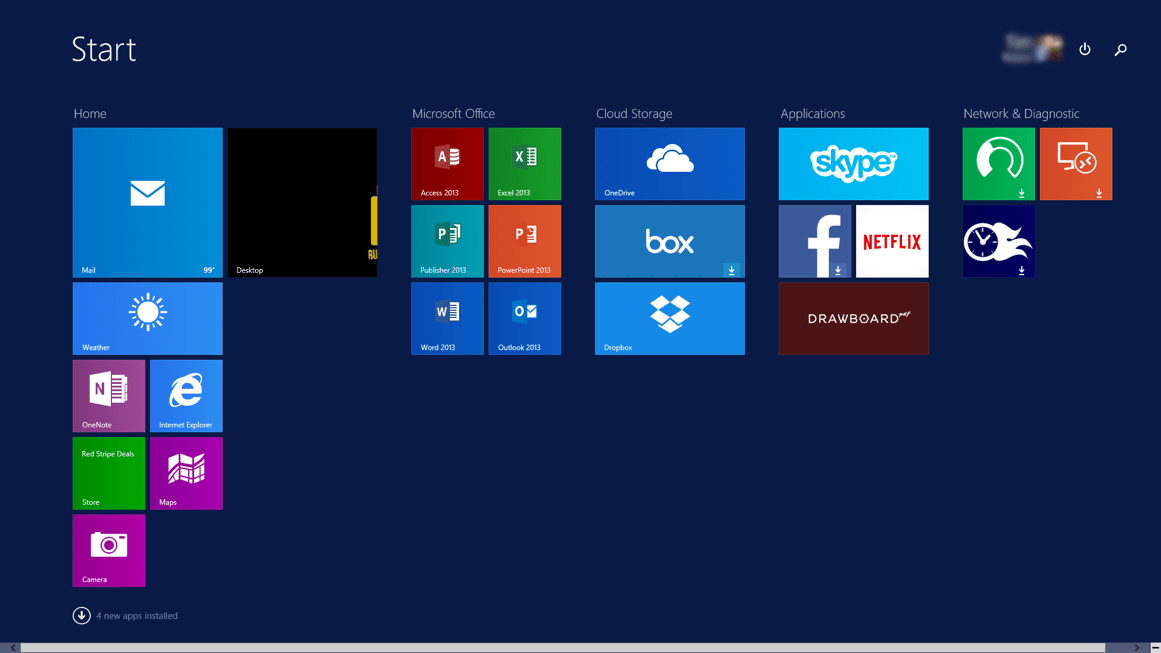Screen dimensions: 1161x653
Task: Click the search magnifier button
Action: click(x=1120, y=49)
